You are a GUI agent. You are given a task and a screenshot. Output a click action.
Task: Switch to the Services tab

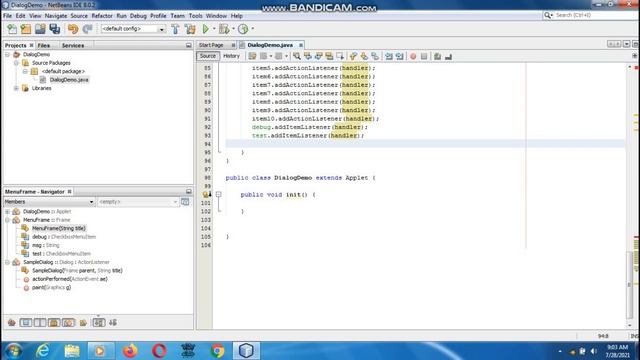point(73,45)
